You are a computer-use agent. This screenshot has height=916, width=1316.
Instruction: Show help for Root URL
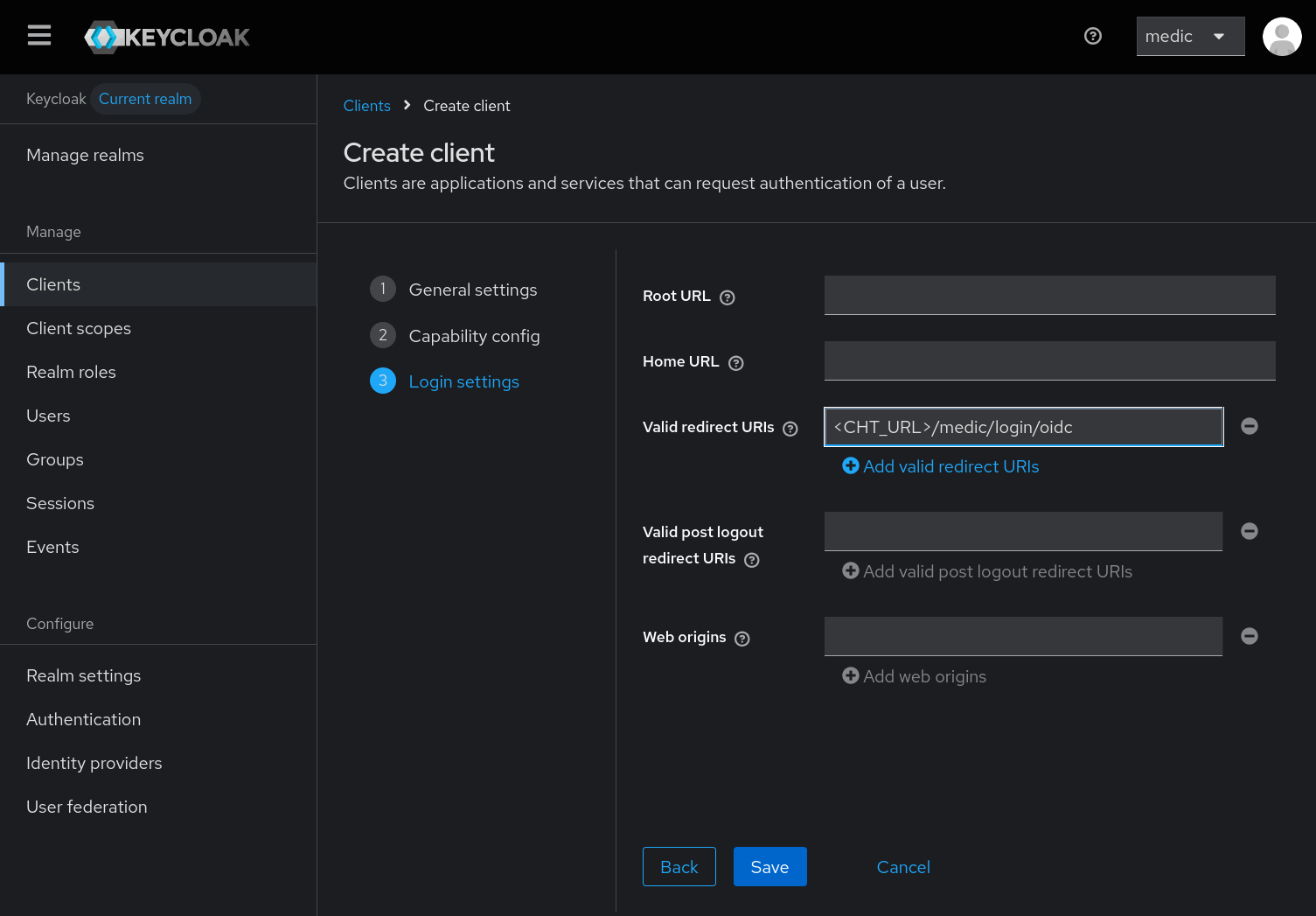click(x=727, y=297)
